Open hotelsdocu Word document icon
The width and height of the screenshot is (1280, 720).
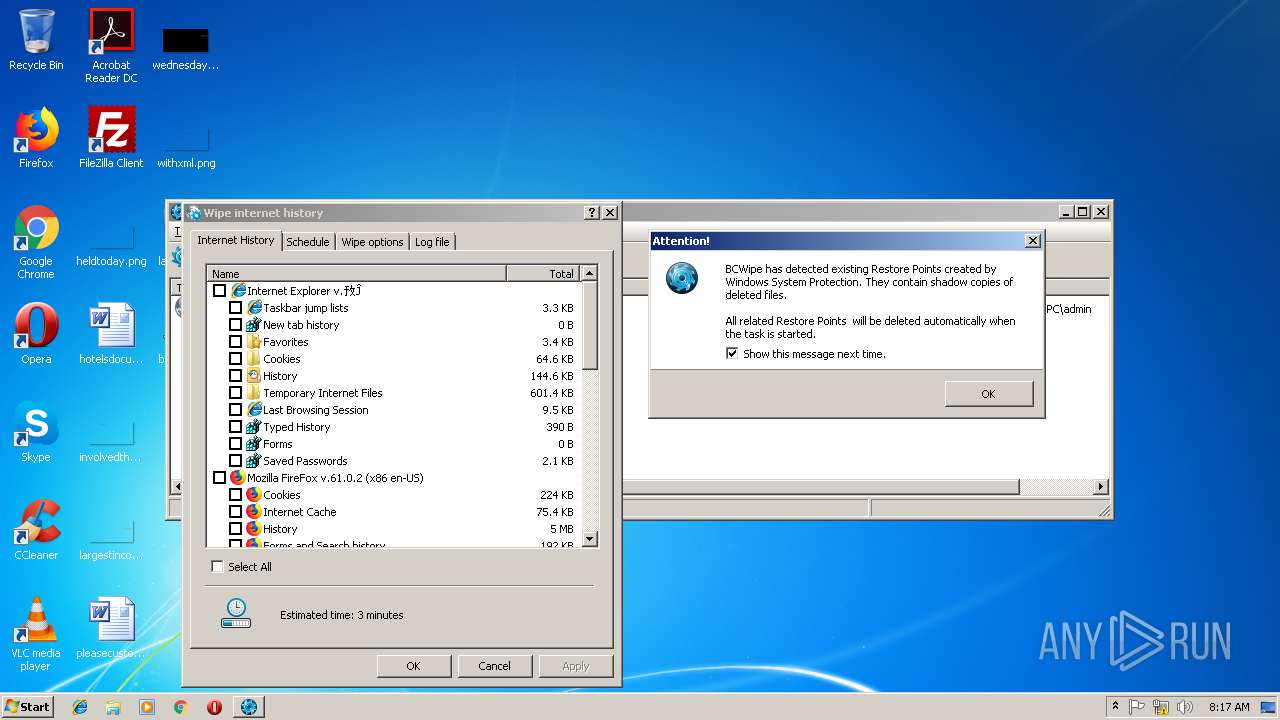coord(111,334)
